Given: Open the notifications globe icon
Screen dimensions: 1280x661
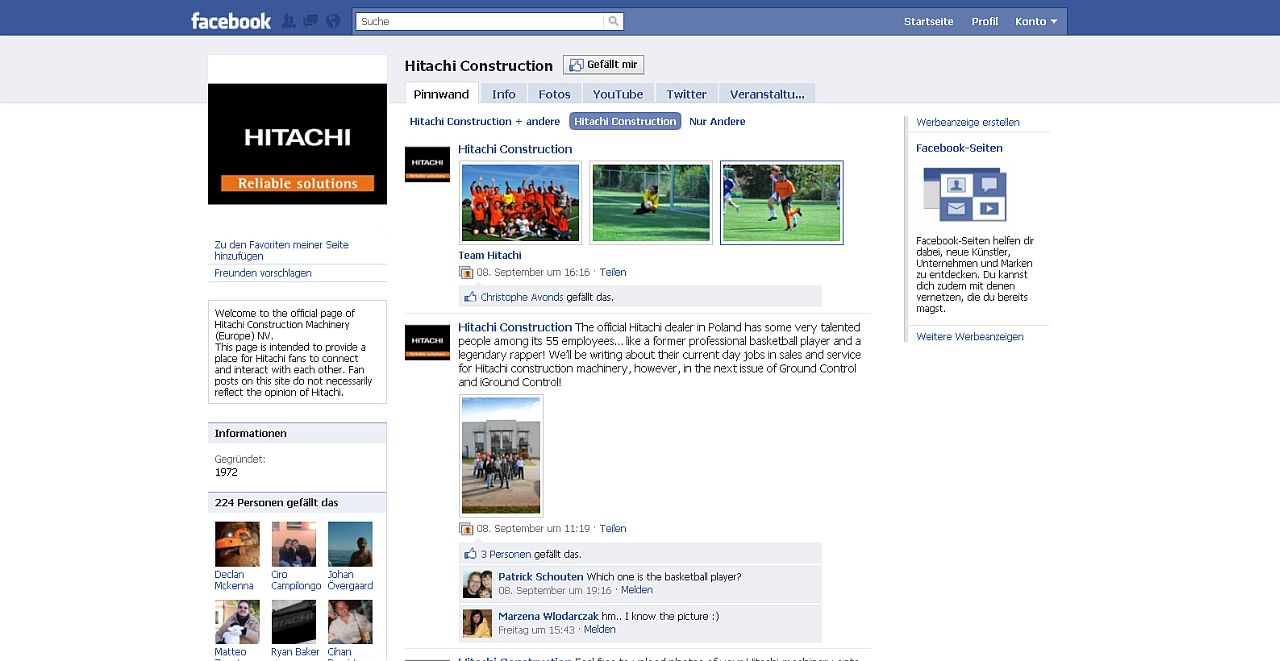Looking at the screenshot, I should (x=333, y=21).
